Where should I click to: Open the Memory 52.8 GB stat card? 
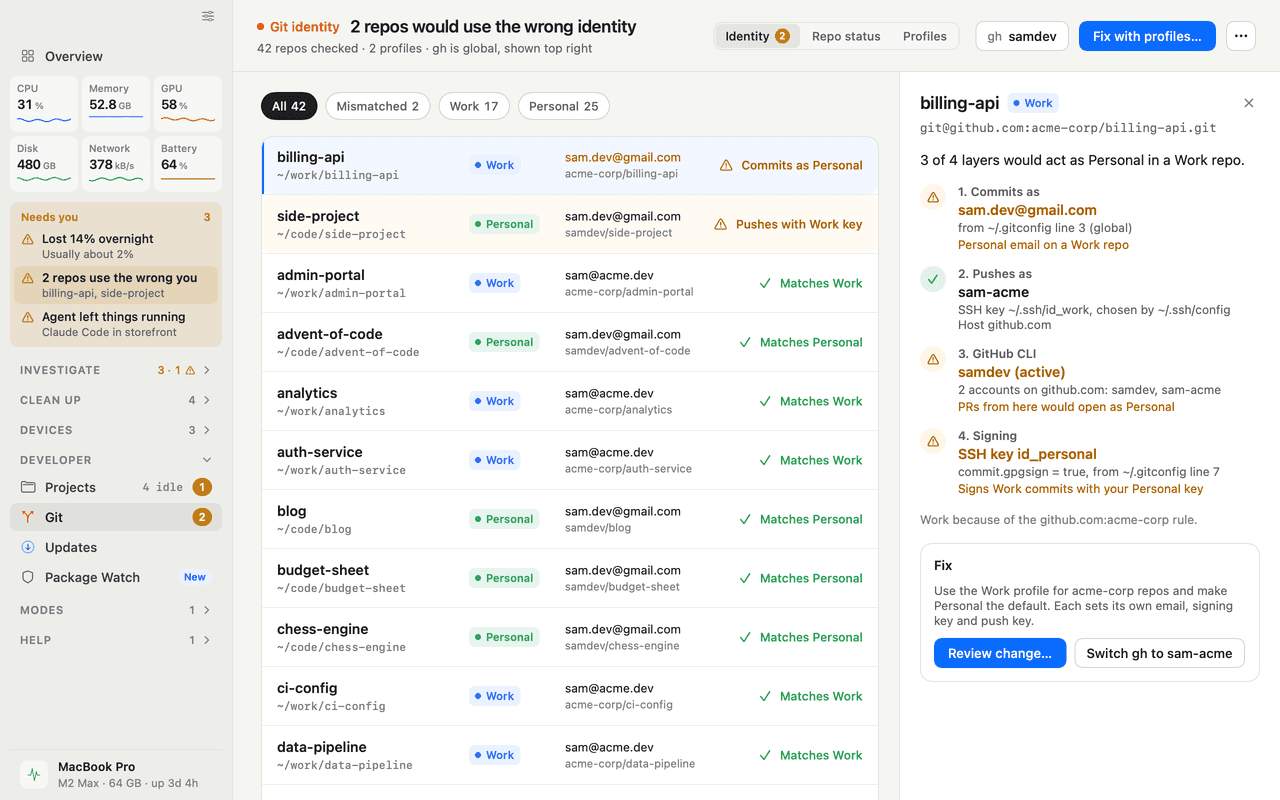[x=116, y=103]
